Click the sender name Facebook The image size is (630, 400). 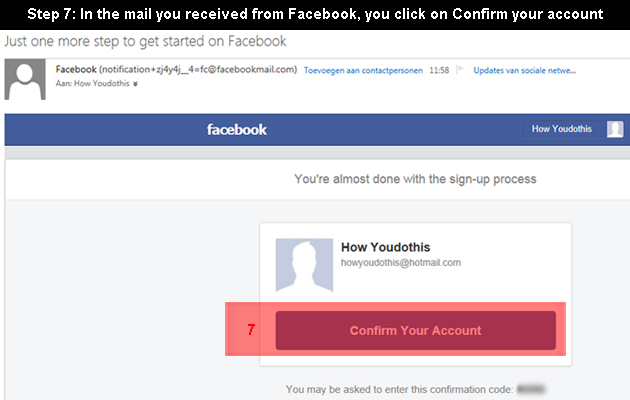pos(76,69)
